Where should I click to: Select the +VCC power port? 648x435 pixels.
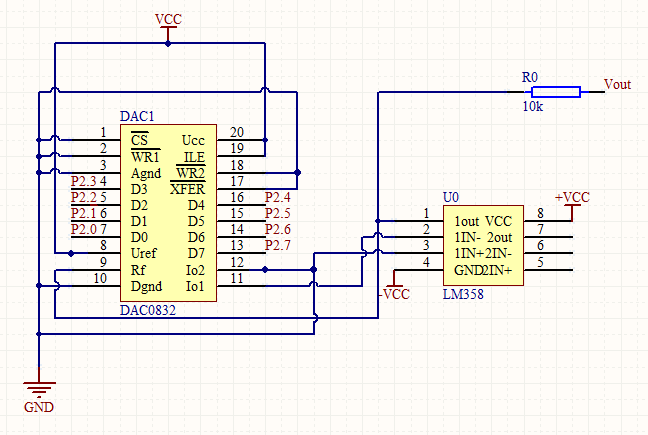[x=572, y=204]
